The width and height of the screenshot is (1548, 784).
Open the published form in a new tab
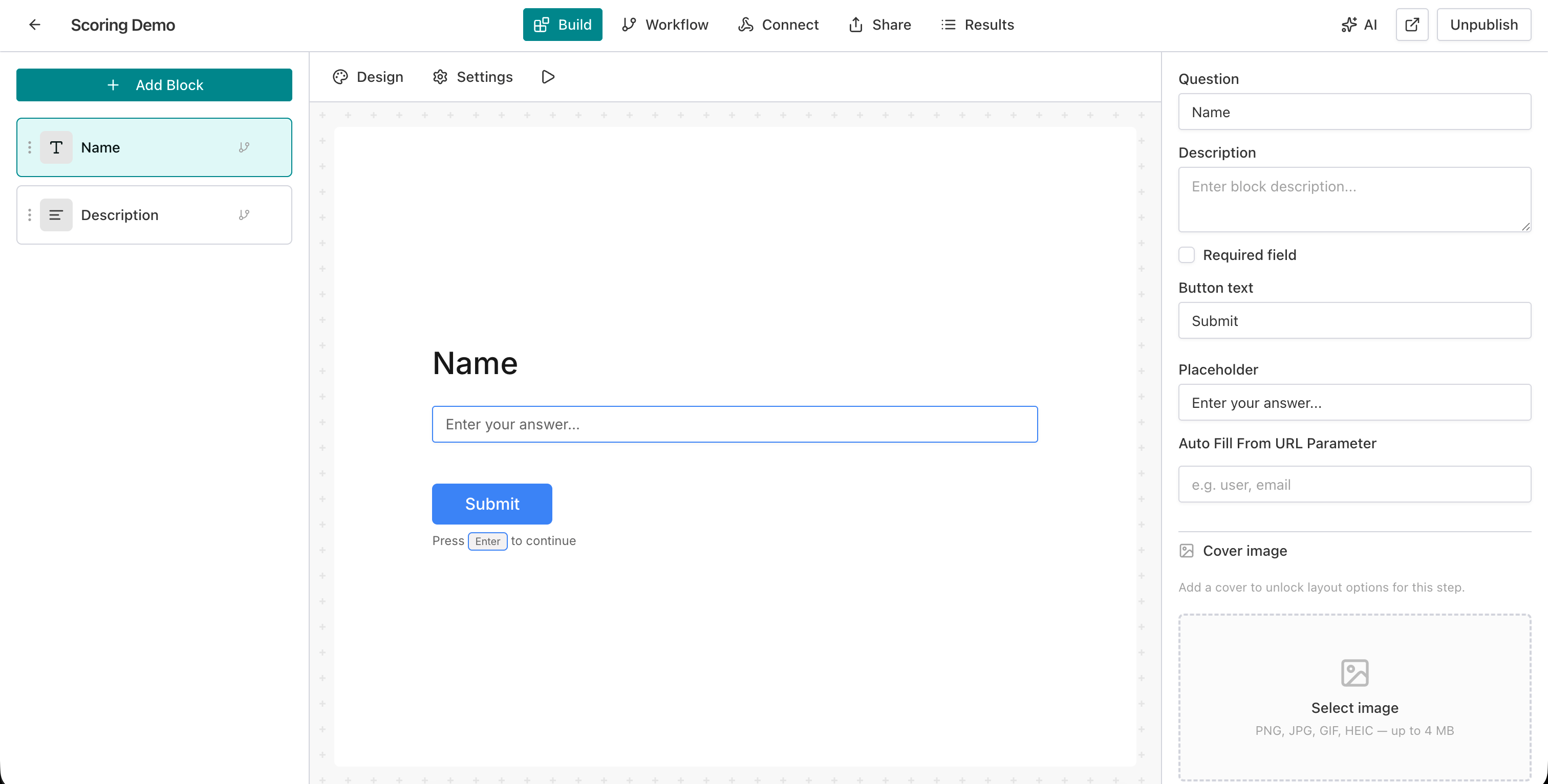[x=1412, y=25]
